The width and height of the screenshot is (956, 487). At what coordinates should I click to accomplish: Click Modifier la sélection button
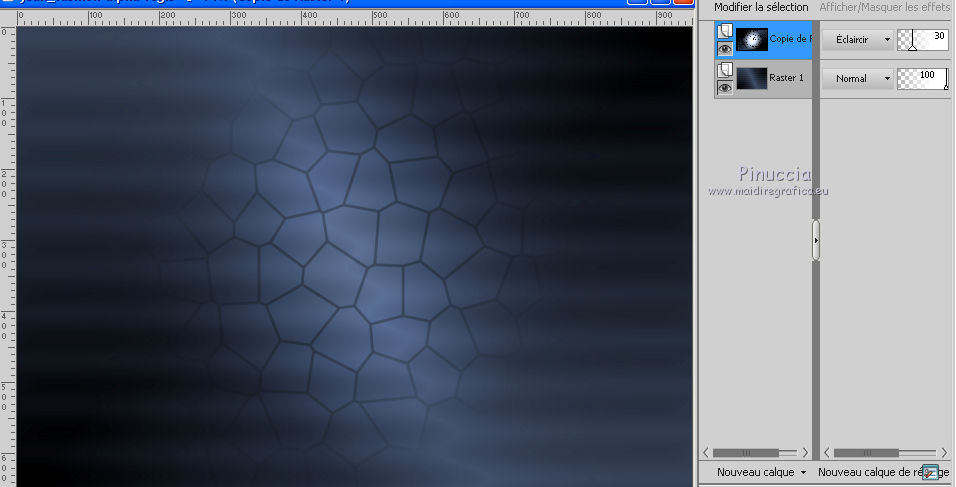[761, 7]
